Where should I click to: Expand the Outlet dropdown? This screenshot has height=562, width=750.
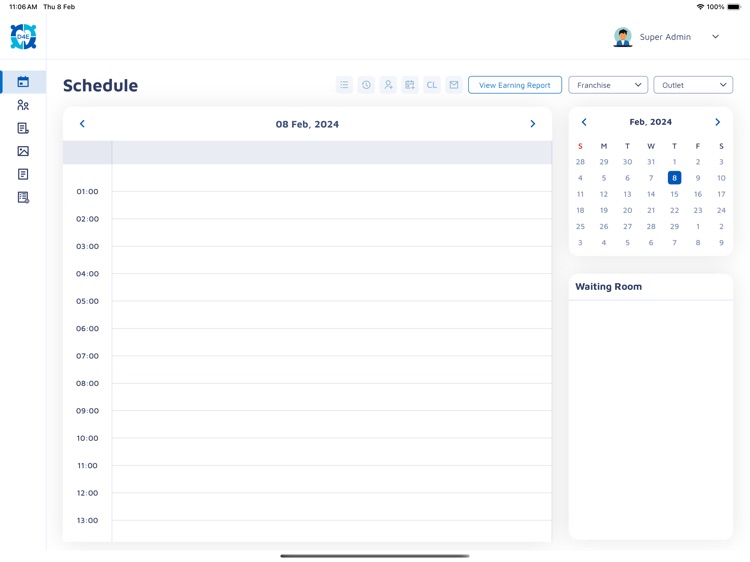(693, 85)
